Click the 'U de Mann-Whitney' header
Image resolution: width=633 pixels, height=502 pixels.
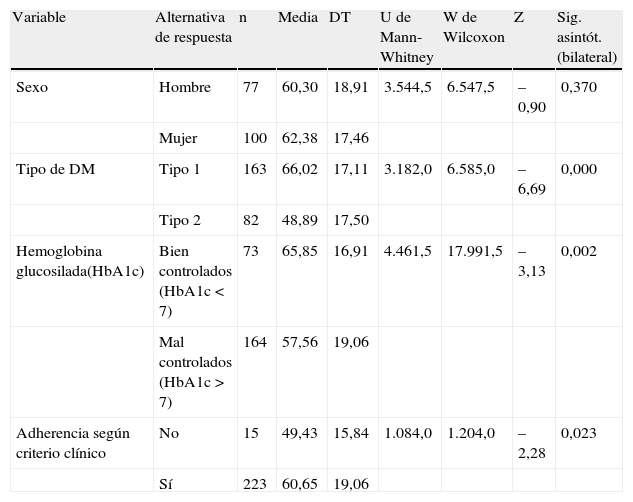pyautogui.click(x=407, y=38)
